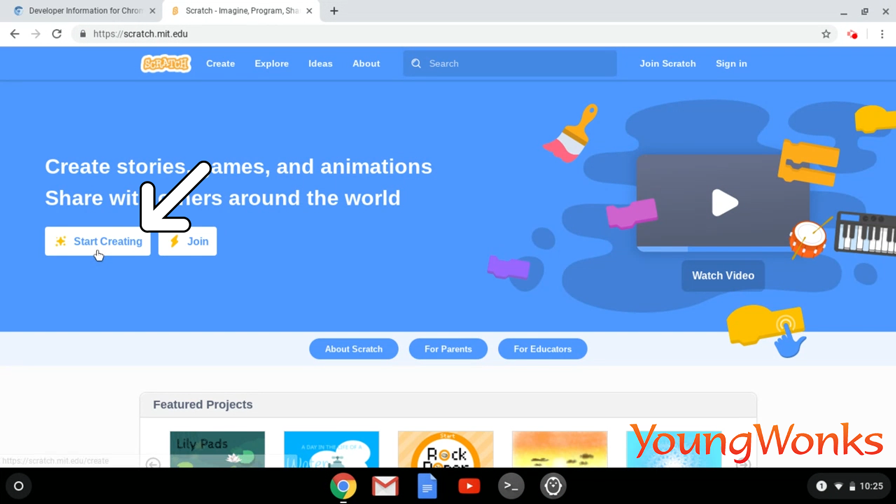Play the intro video
Viewport: 896px width, 504px height.
[x=724, y=203]
